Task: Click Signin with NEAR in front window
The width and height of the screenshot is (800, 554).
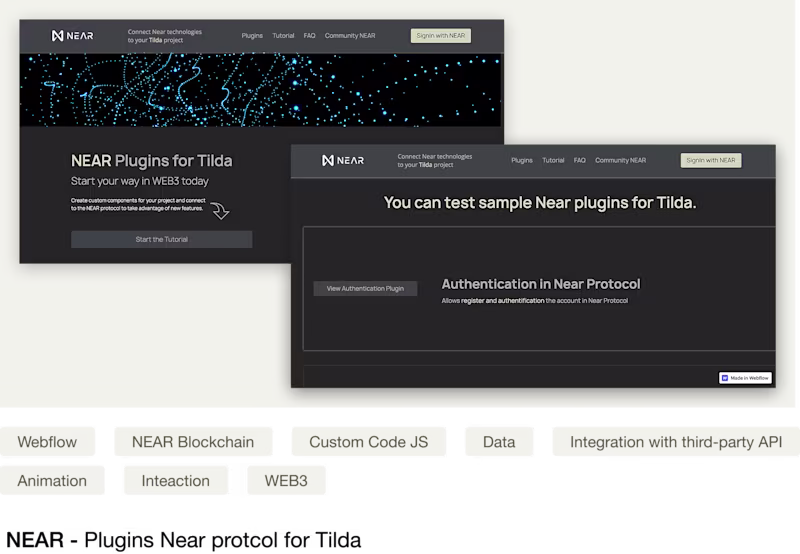Action: [711, 160]
